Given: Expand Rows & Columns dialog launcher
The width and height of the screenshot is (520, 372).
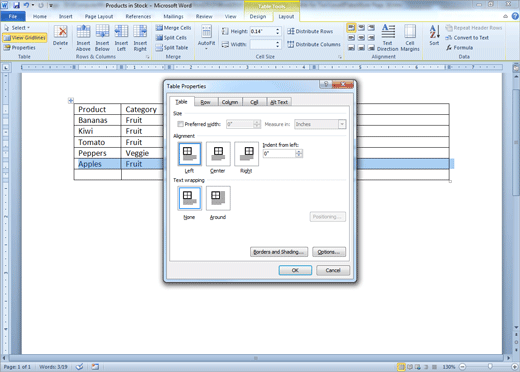Looking at the screenshot, I should (147, 57).
